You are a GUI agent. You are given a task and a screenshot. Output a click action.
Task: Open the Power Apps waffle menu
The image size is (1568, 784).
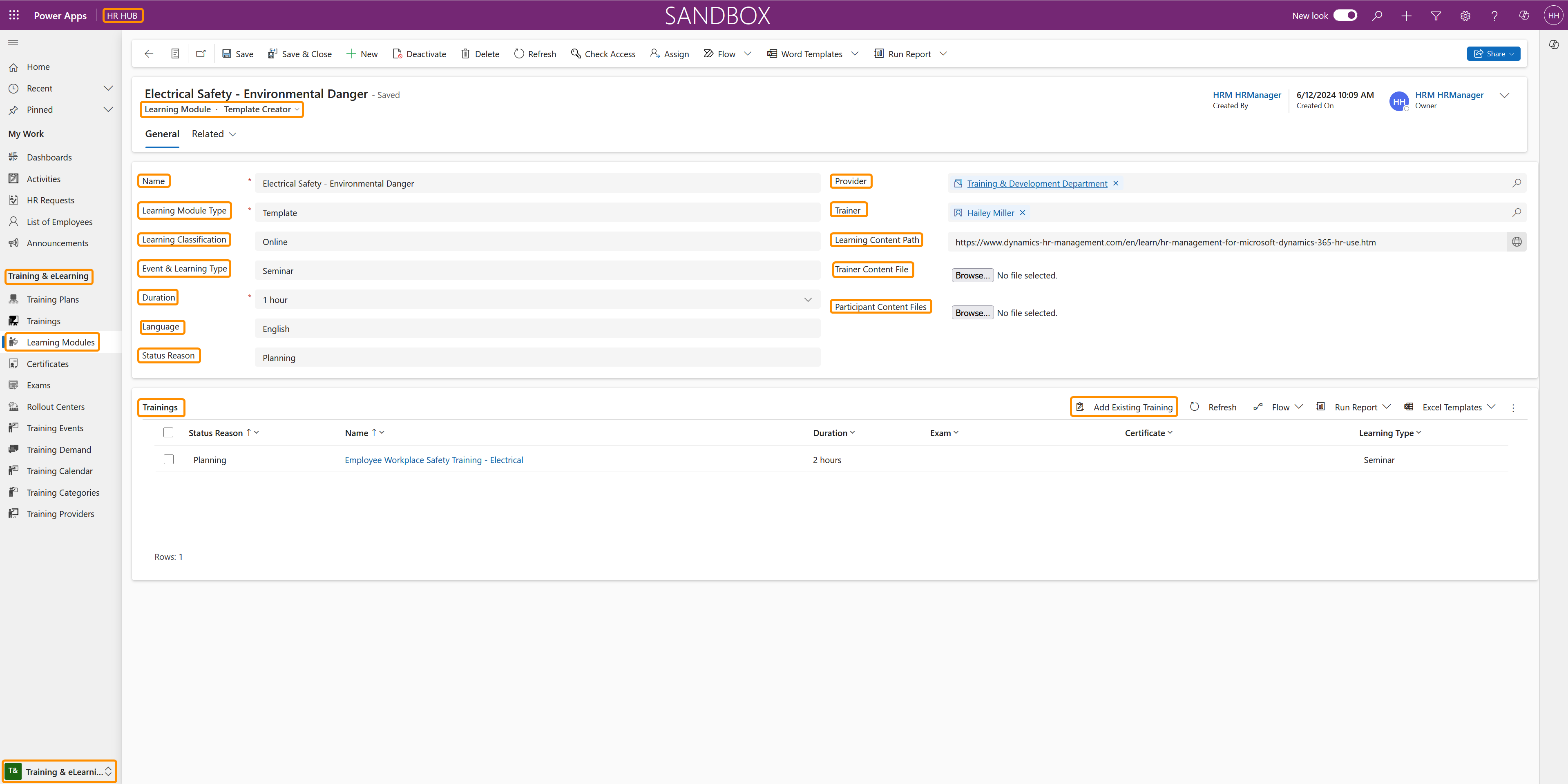(13, 15)
